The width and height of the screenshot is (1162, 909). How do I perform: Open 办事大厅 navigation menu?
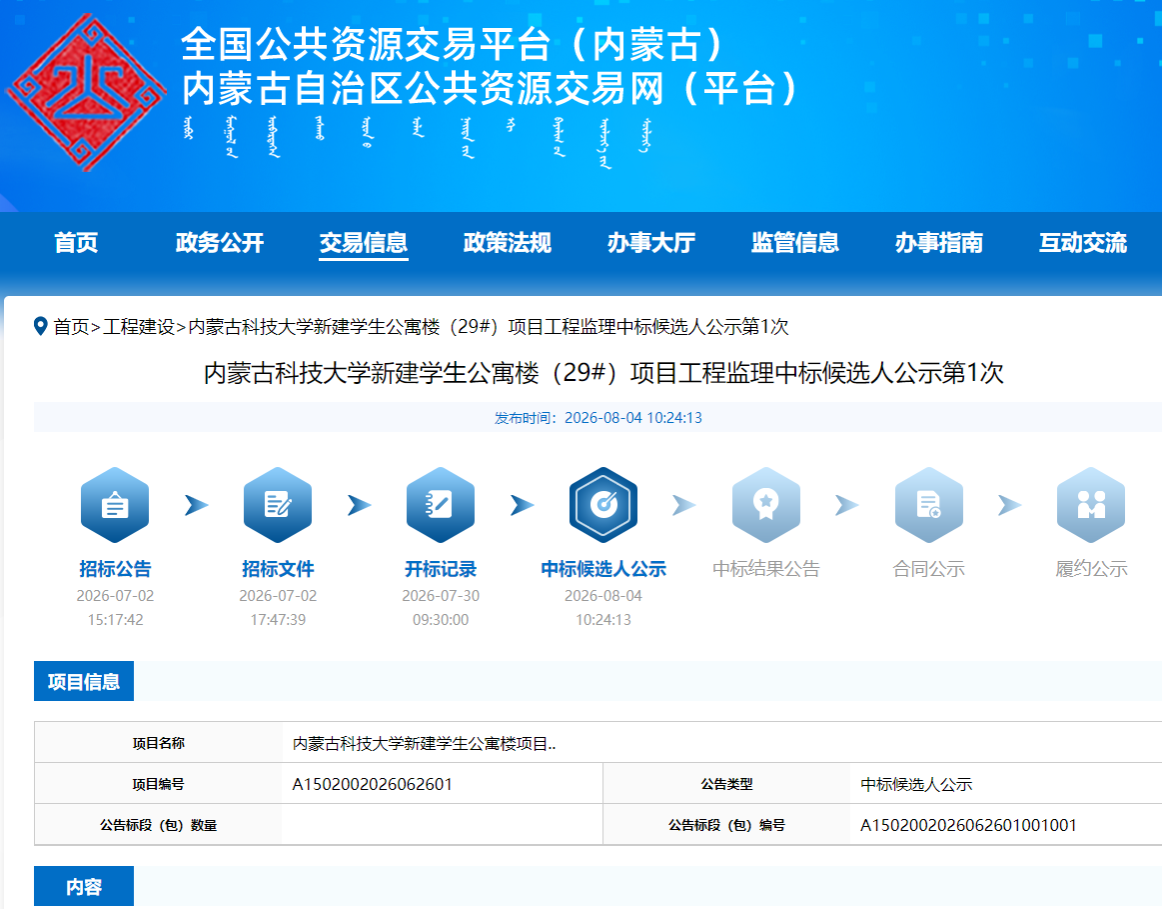pos(651,242)
